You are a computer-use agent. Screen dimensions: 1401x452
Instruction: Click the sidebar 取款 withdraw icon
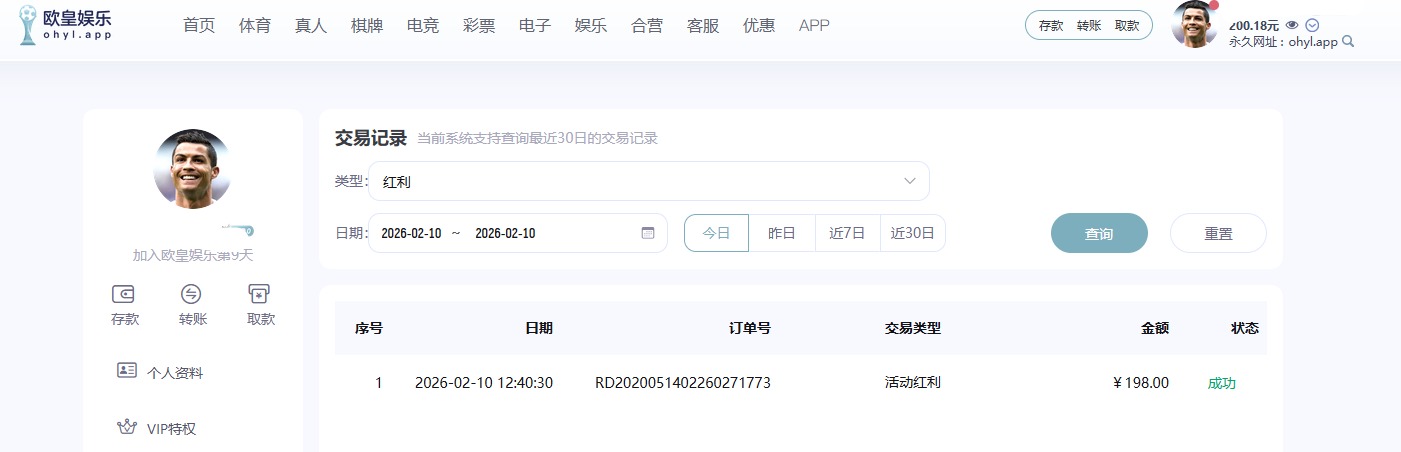pyautogui.click(x=260, y=294)
